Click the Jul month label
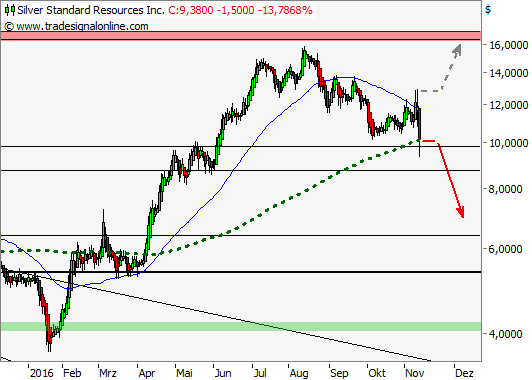Screen dimensions: 532x380 coord(260,373)
